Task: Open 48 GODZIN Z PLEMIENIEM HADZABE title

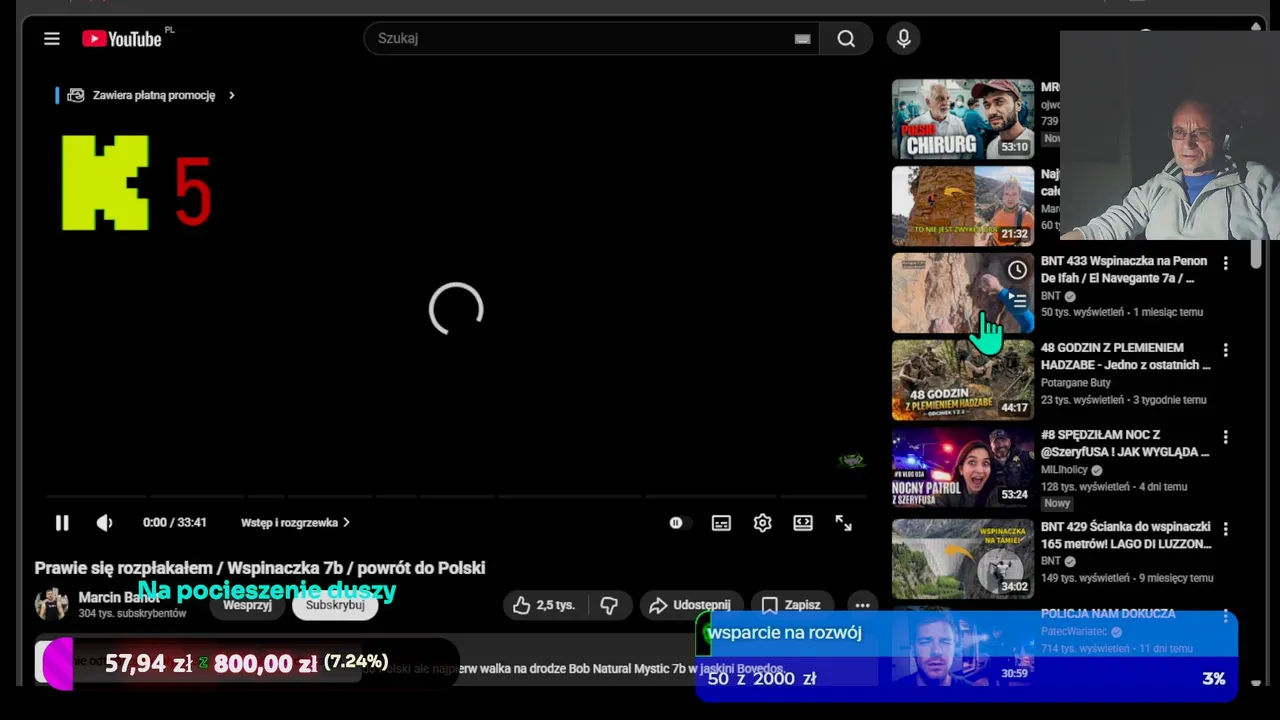Action: pyautogui.click(x=1126, y=356)
